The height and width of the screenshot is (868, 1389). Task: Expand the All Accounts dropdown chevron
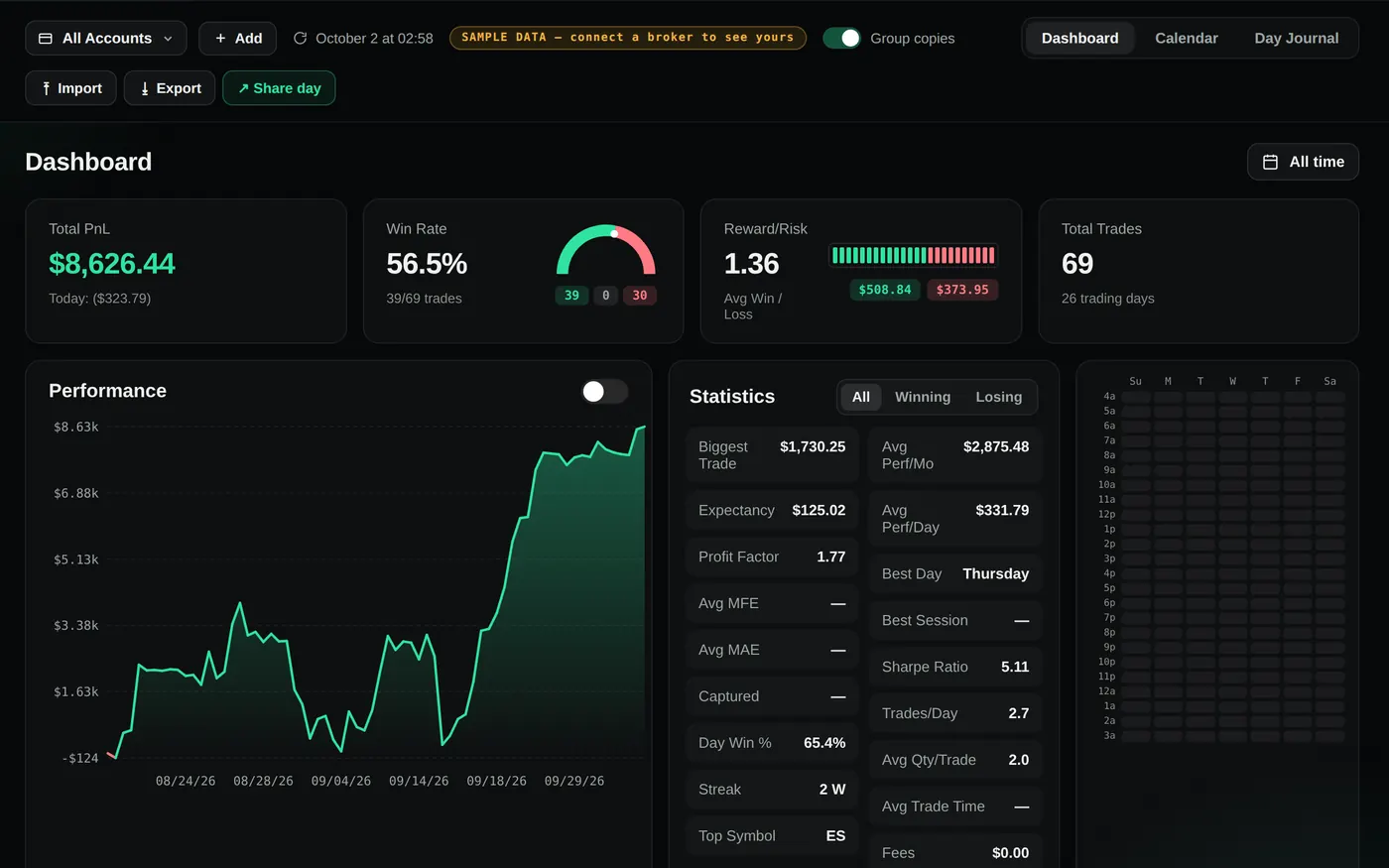[168, 39]
